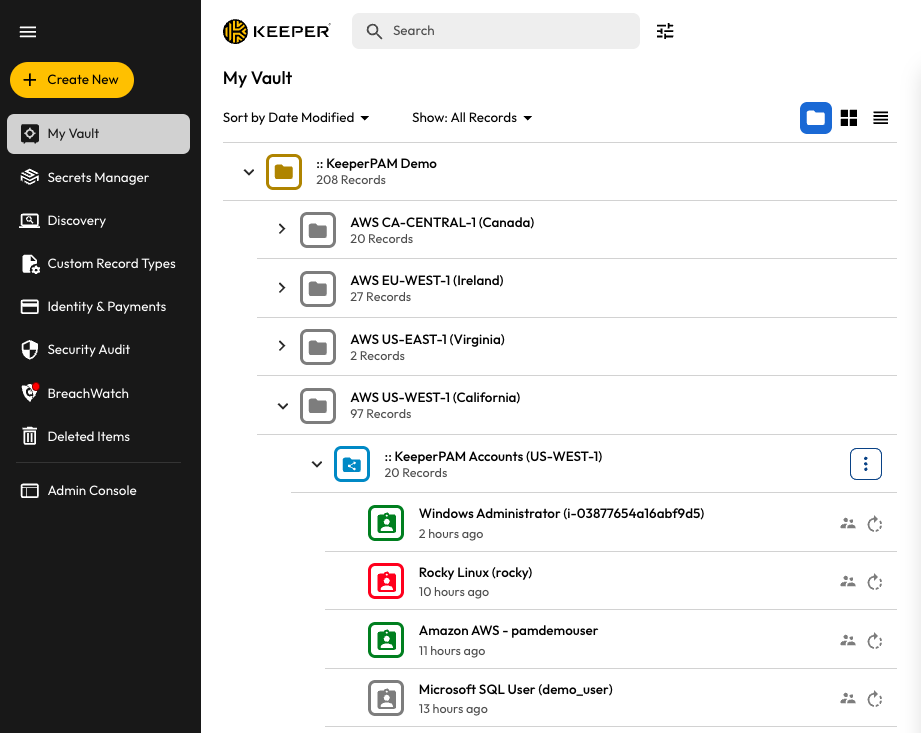
Task: Open Secrets Manager in the sidebar
Action: [98, 177]
